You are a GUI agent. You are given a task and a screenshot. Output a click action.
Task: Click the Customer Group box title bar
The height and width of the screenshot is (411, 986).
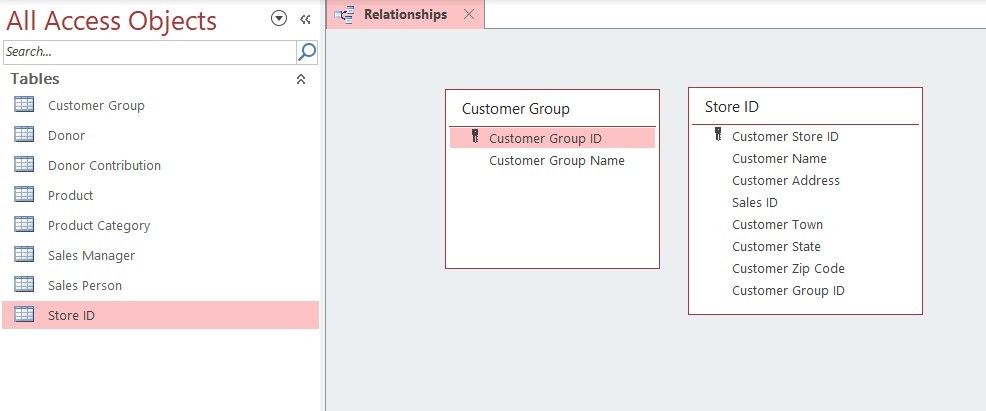coord(552,109)
